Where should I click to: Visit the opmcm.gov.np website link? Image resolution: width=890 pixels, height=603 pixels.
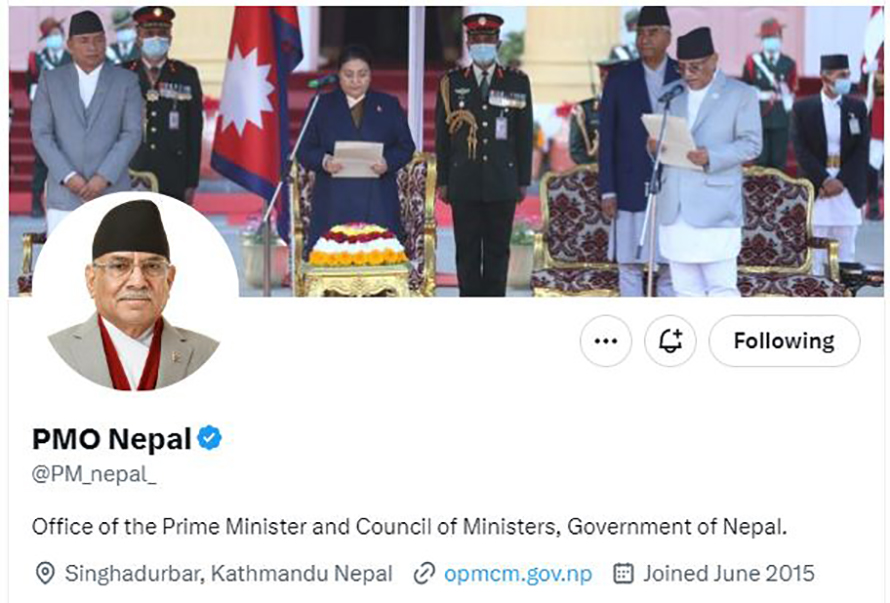pos(518,573)
